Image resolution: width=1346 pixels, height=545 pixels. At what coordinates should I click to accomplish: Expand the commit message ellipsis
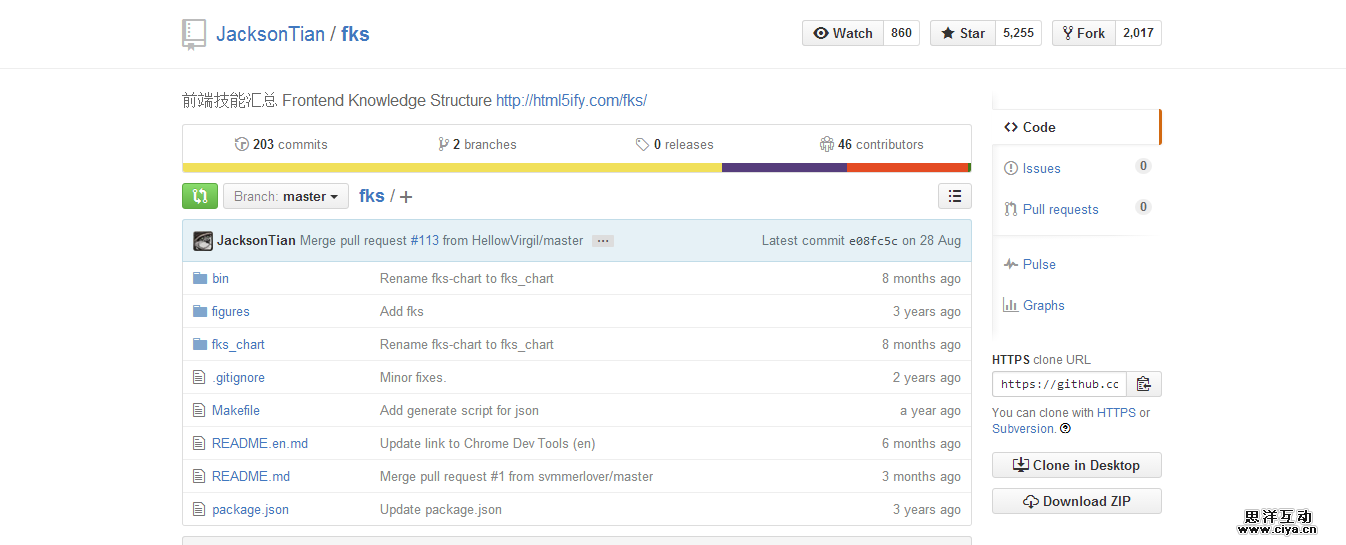point(602,241)
